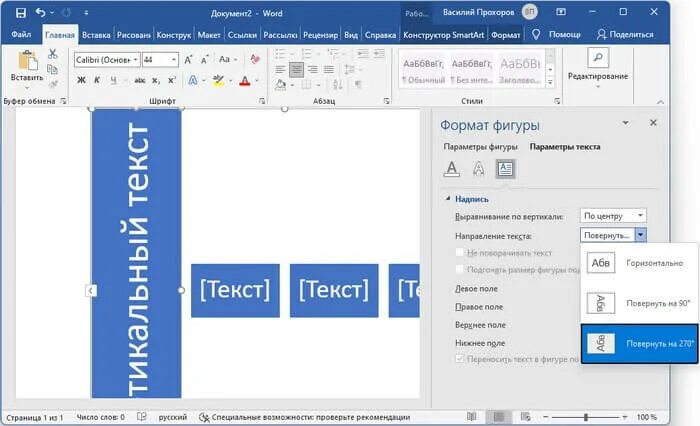700x426 pixels.
Task: Open the Файл menu
Action: (21, 34)
